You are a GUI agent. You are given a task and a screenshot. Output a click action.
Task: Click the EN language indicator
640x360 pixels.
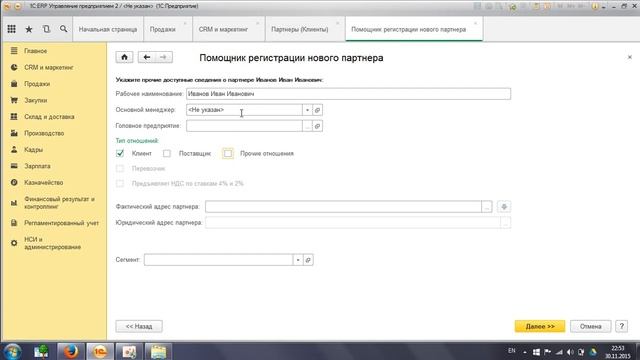pyautogui.click(x=511, y=351)
